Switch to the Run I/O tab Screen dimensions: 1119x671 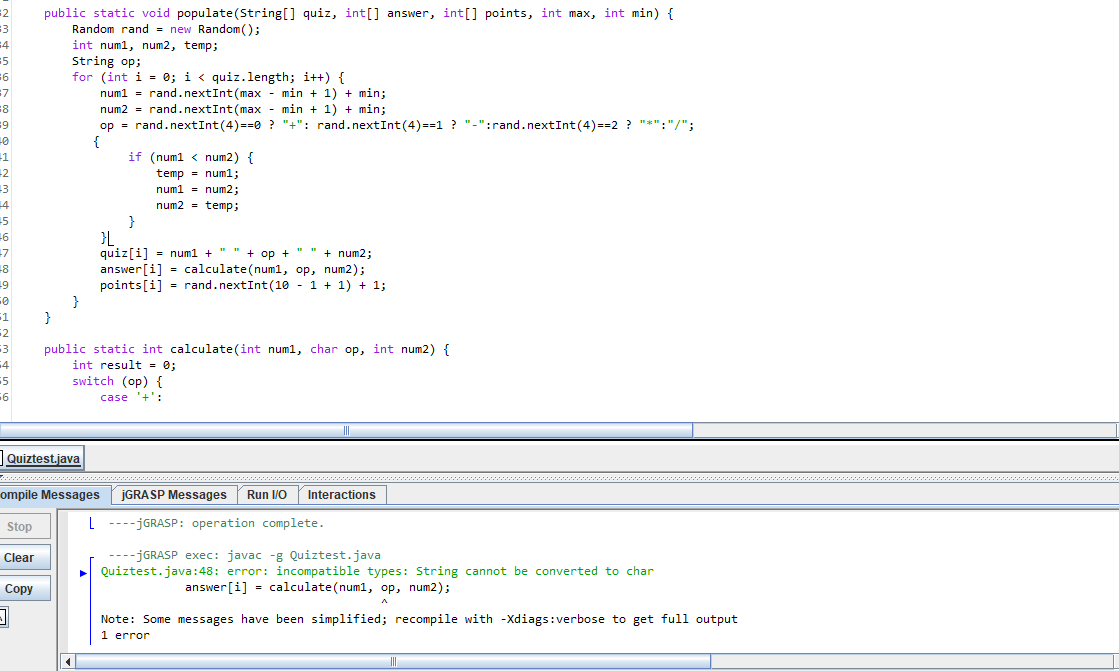point(268,494)
